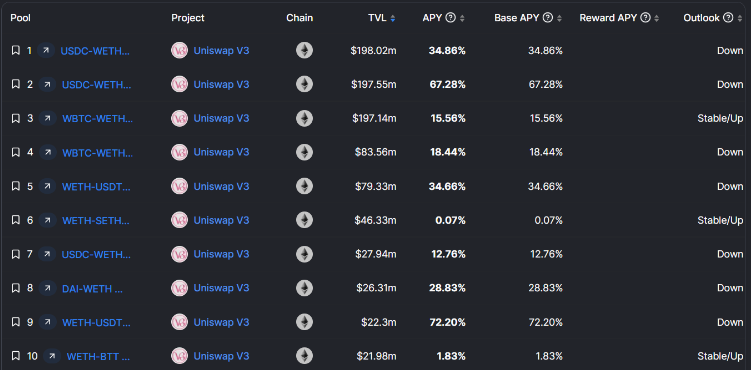Screen dimensions: 752x370
Task: Open external arrow icon for row 3 WBTC-WETH
Action: (47, 118)
